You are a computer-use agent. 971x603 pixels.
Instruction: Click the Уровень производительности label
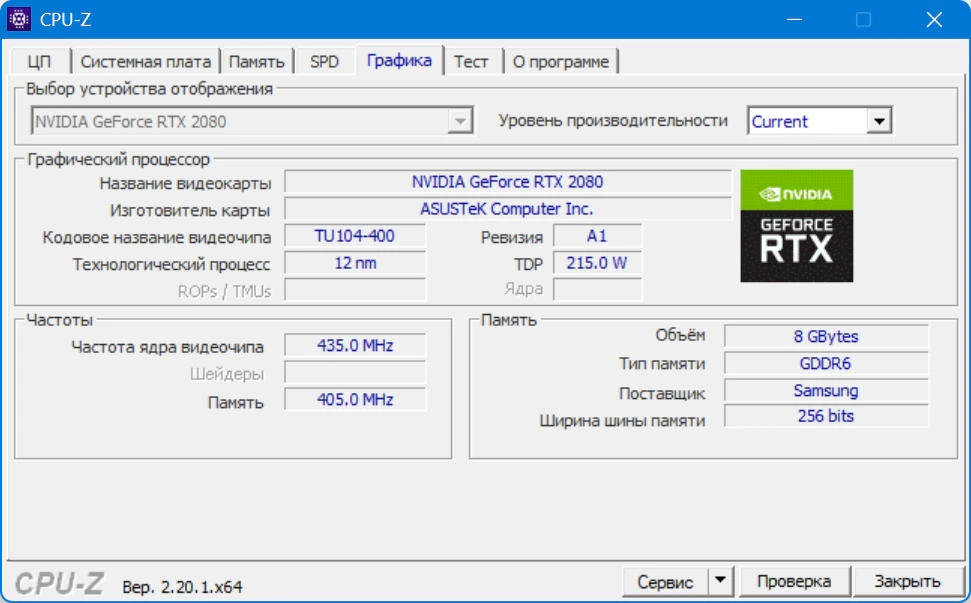click(613, 121)
